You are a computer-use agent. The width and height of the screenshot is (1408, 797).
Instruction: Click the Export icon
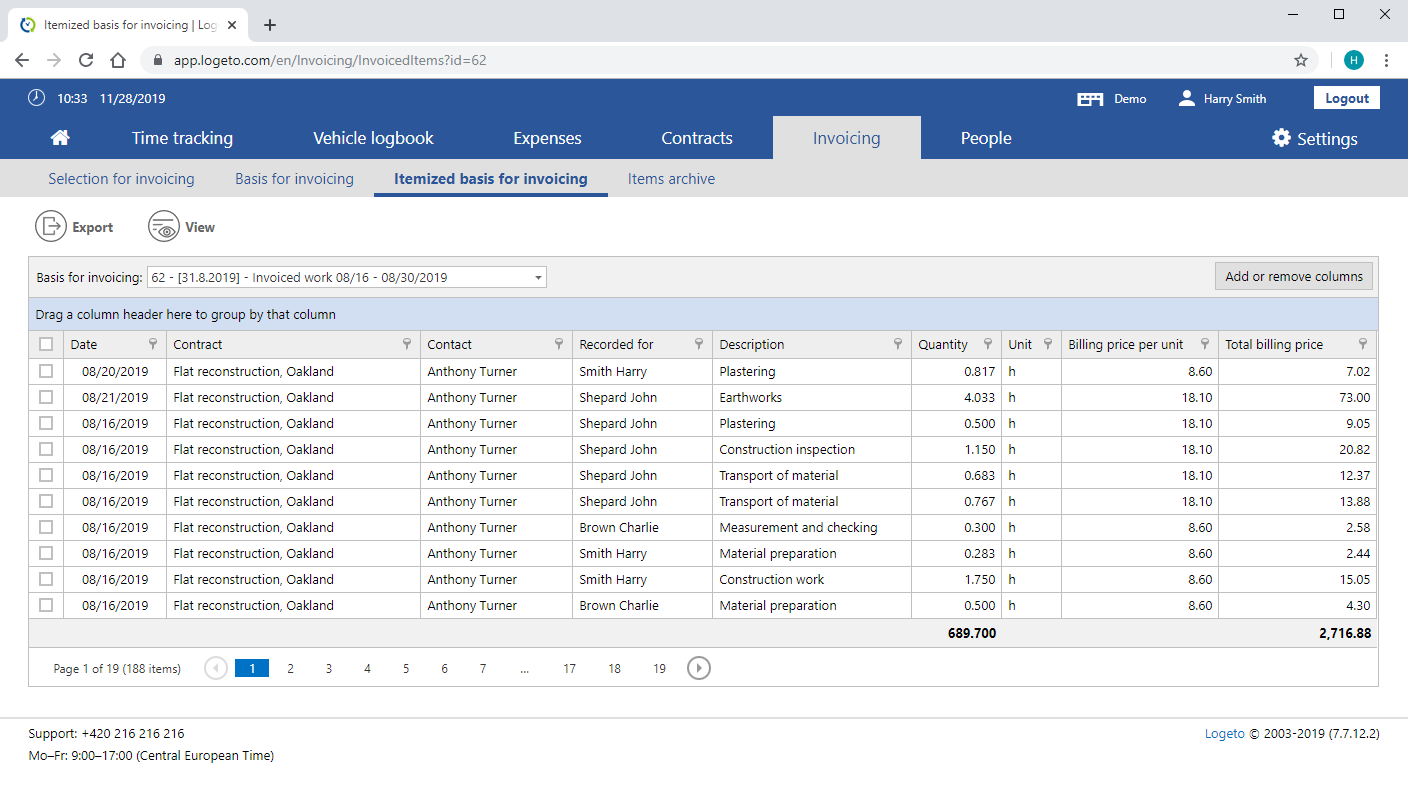coord(50,227)
